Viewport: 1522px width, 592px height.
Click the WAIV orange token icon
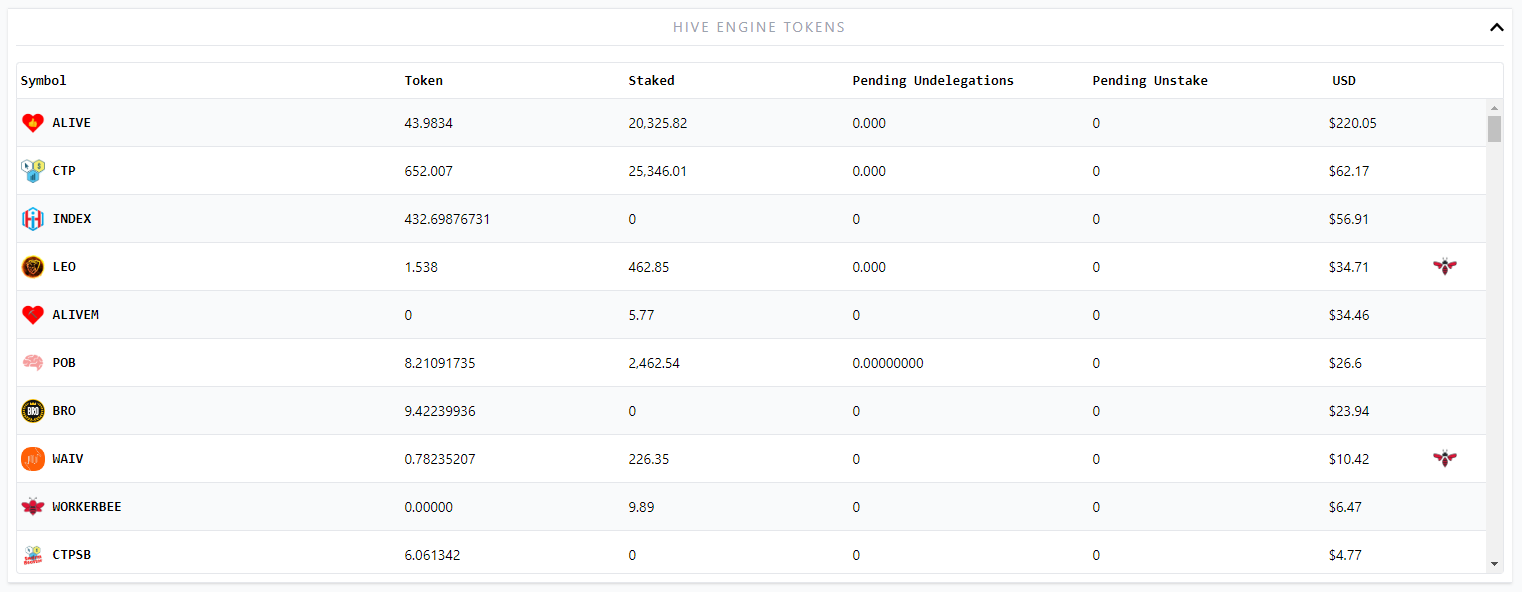pyautogui.click(x=33, y=459)
